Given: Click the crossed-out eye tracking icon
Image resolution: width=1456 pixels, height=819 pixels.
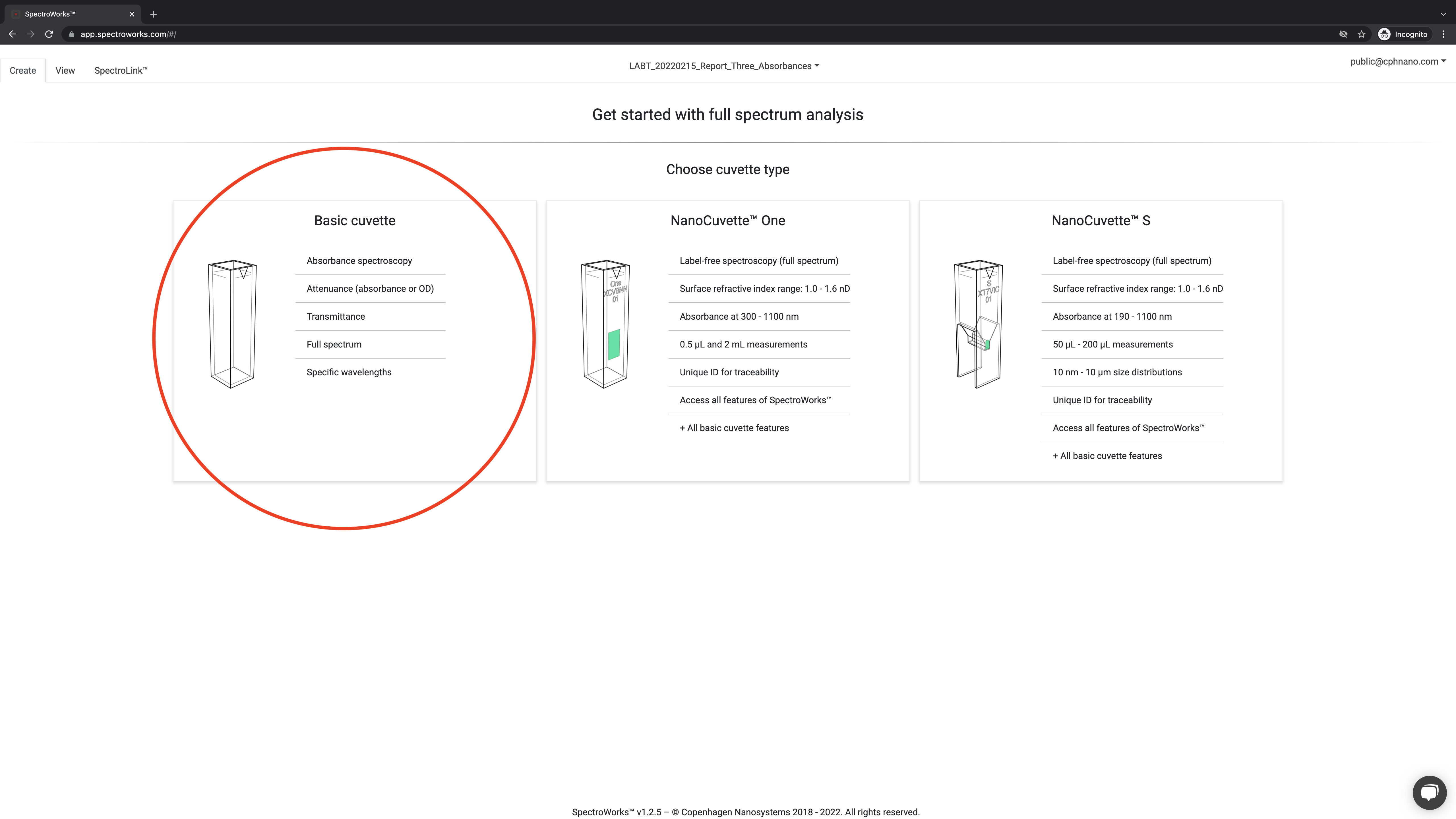Looking at the screenshot, I should click(x=1343, y=34).
